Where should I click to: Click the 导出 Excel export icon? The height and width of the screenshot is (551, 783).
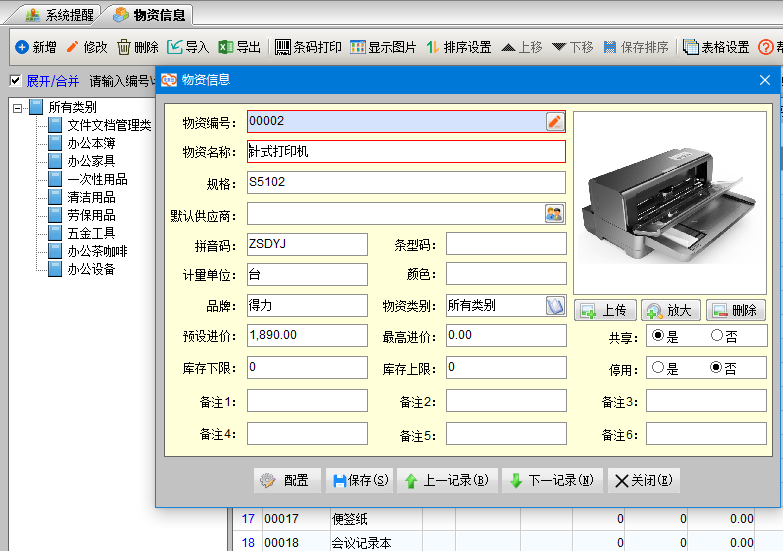tap(226, 47)
